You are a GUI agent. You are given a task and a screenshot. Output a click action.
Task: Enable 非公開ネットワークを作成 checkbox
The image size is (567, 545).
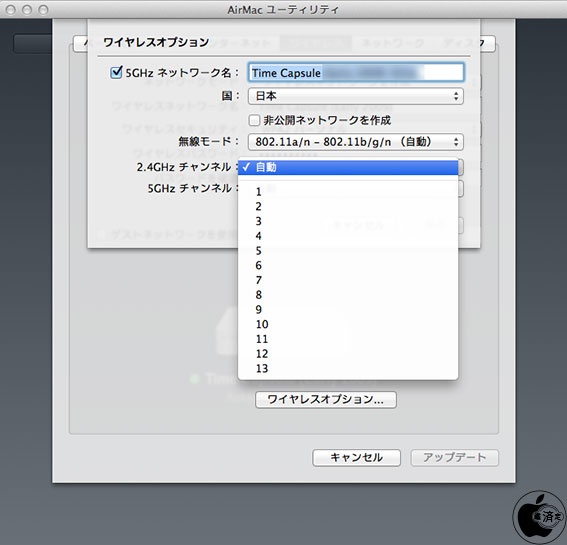coord(254,120)
